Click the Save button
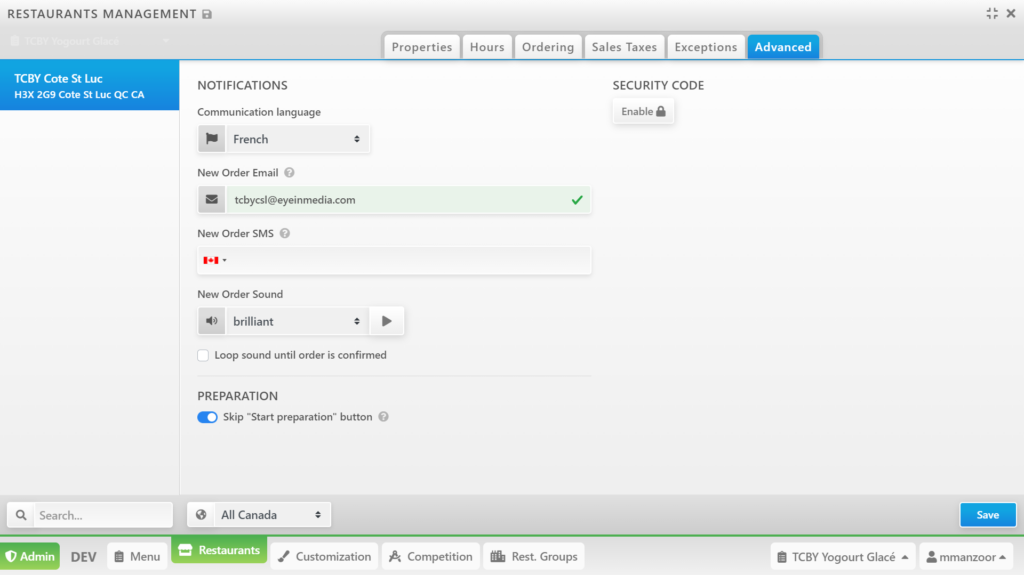The height and width of the screenshot is (575, 1024). [x=987, y=515]
